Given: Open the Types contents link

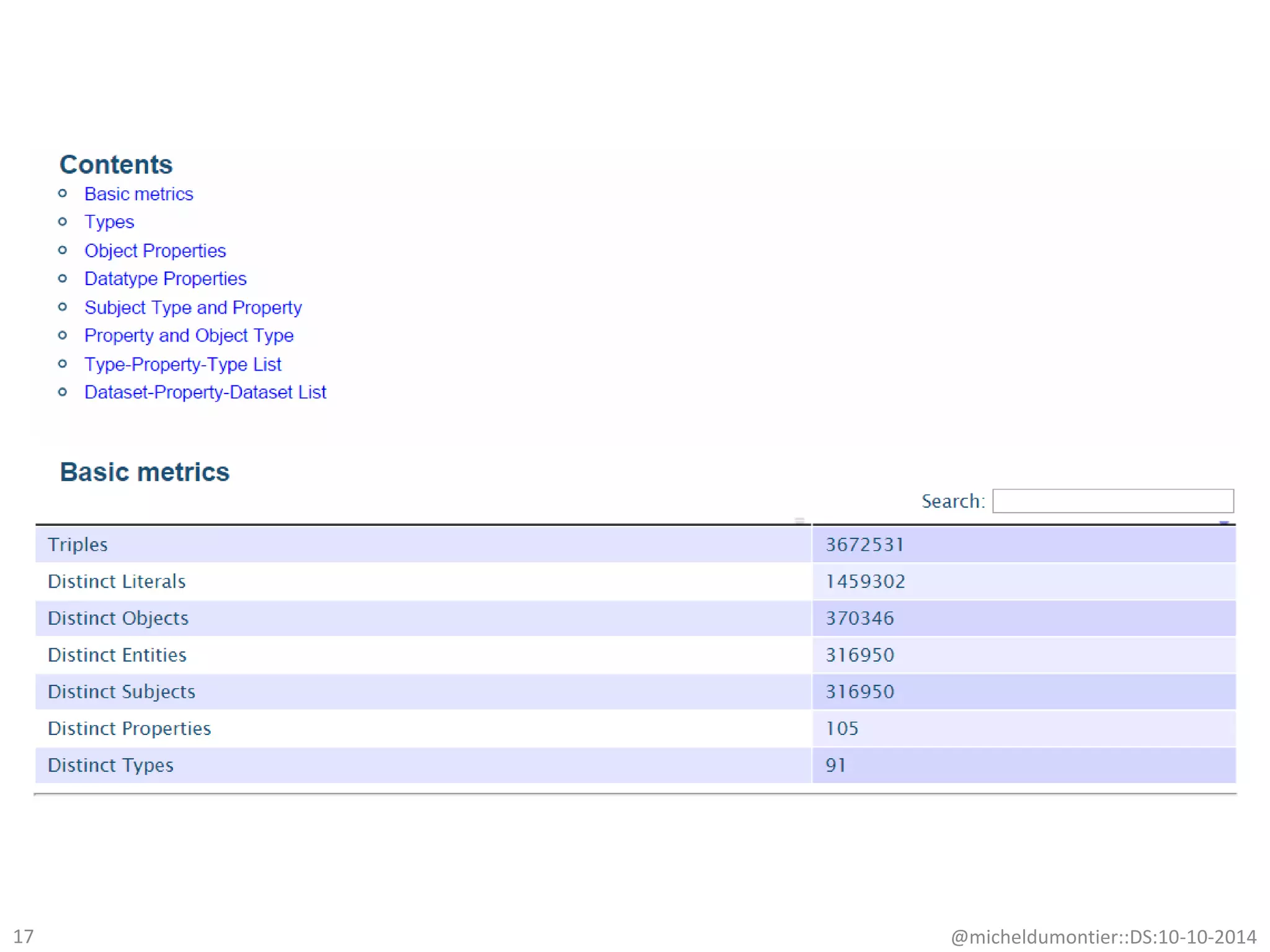Looking at the screenshot, I should point(109,222).
